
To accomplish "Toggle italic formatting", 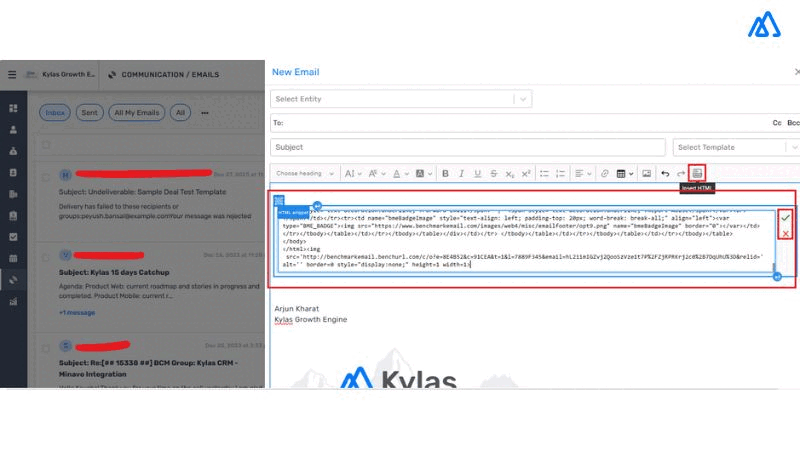I will coord(461,173).
